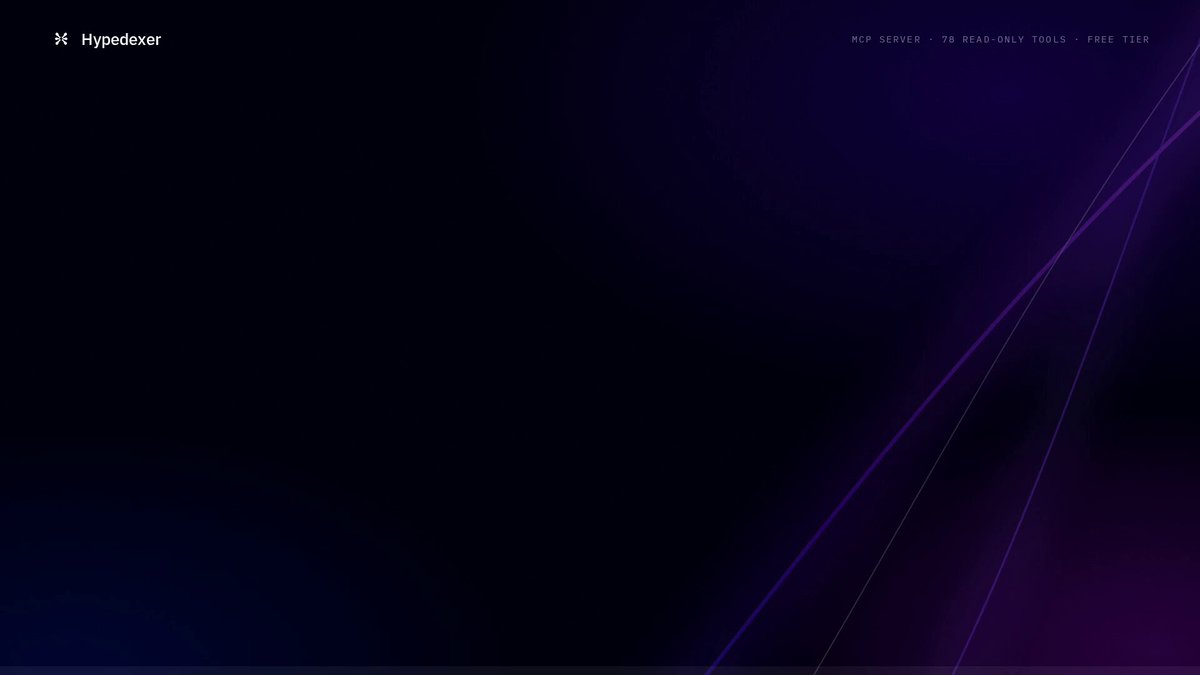Click the "MCP SERVER" header text

pyautogui.click(x=886, y=40)
